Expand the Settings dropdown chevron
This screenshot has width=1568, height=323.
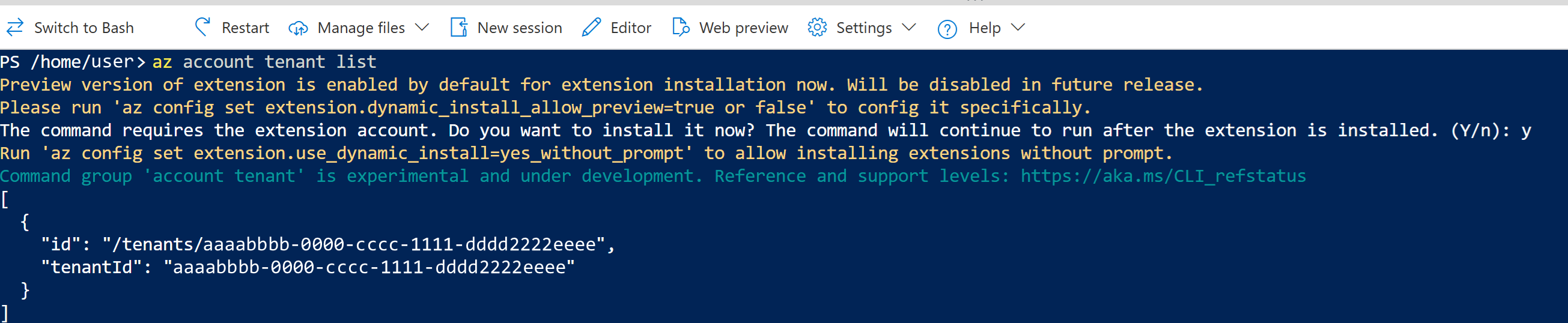pos(909,28)
